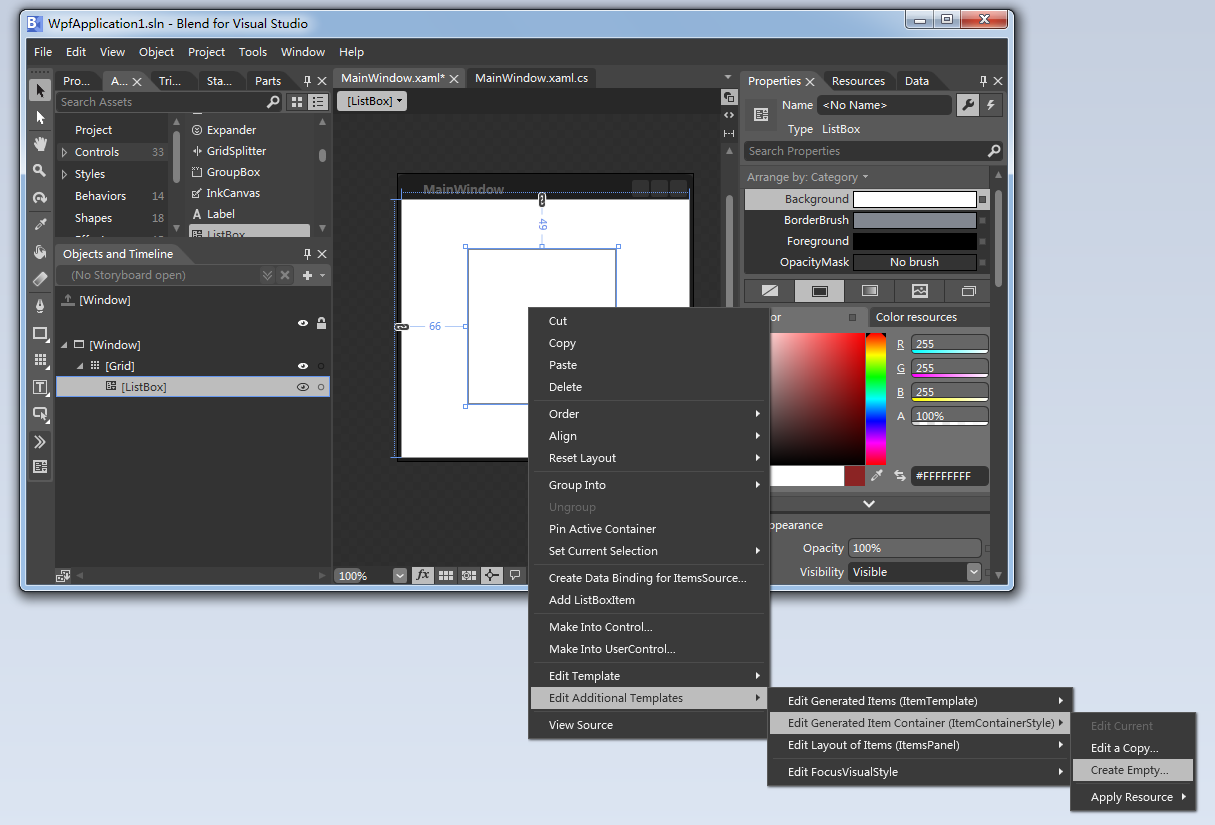Viewport: 1215px width, 825px height.
Task: Select the Zoom magnifier tool
Action: pyautogui.click(x=40, y=171)
